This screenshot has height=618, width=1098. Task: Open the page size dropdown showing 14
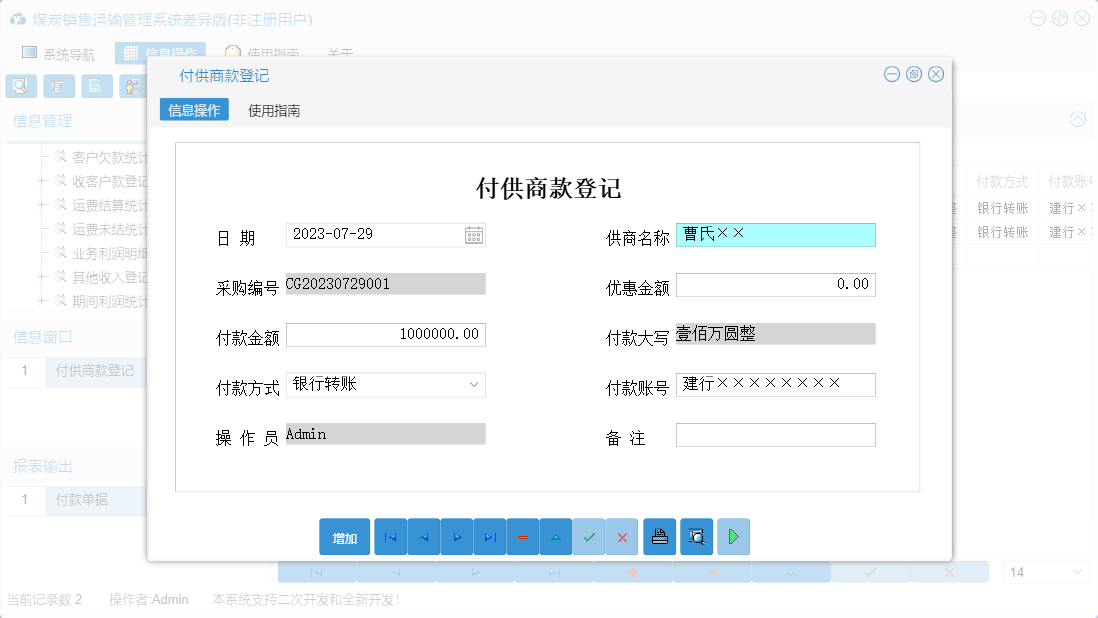(x=1046, y=571)
